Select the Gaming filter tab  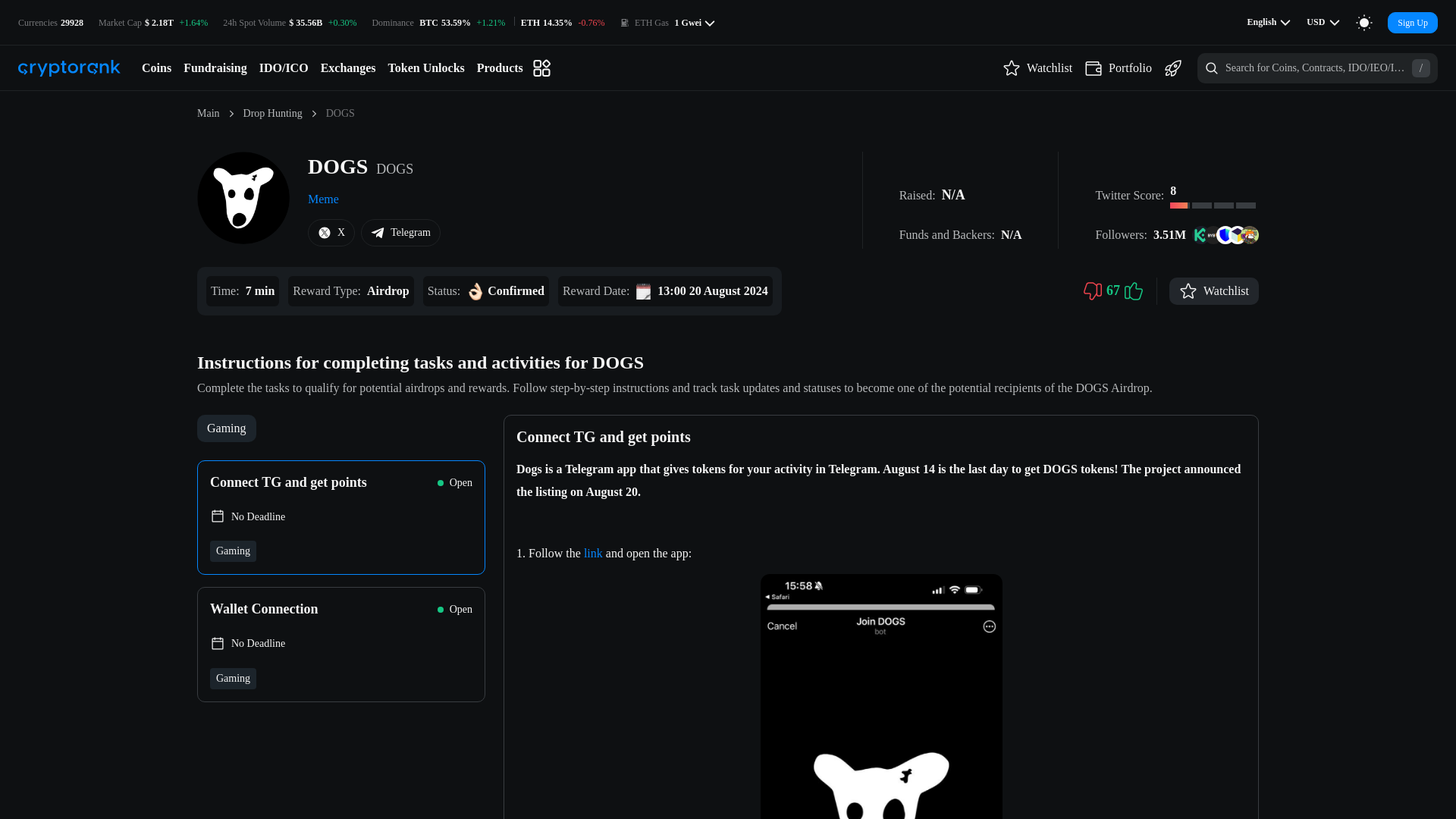point(227,428)
